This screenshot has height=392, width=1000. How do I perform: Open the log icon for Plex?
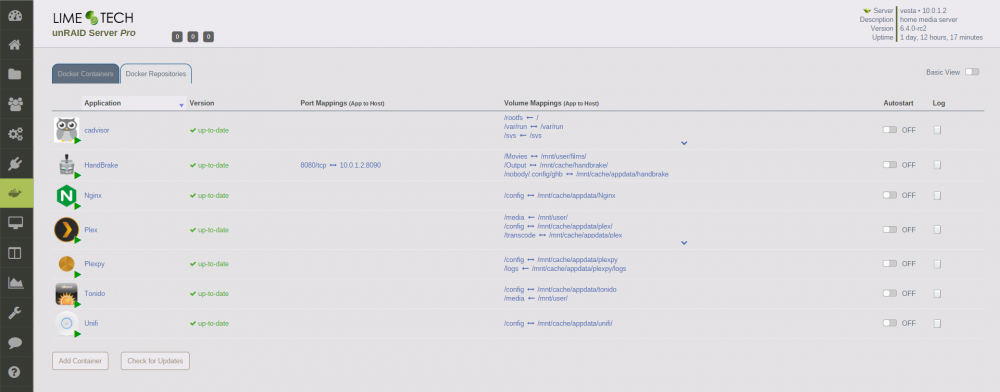[938, 229]
